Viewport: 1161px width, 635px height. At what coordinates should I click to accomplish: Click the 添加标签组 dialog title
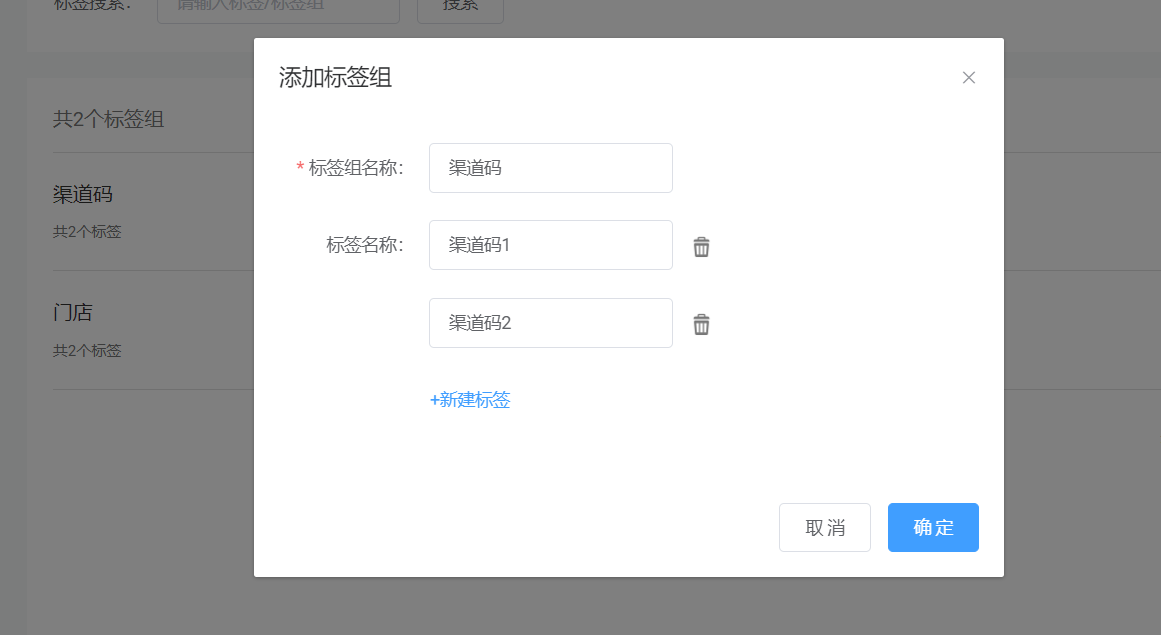335,77
